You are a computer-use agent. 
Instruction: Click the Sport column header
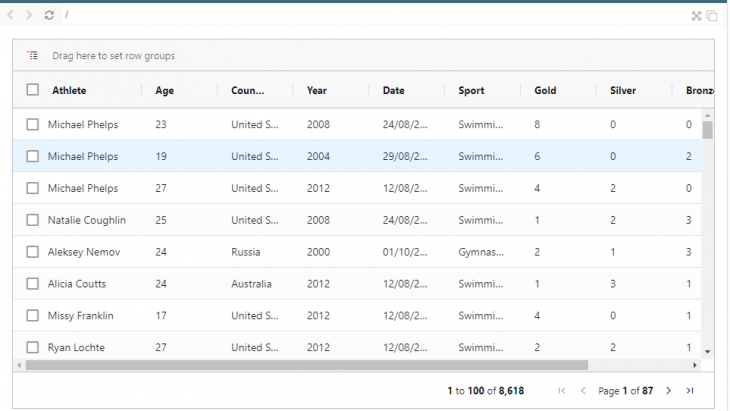pos(471,90)
